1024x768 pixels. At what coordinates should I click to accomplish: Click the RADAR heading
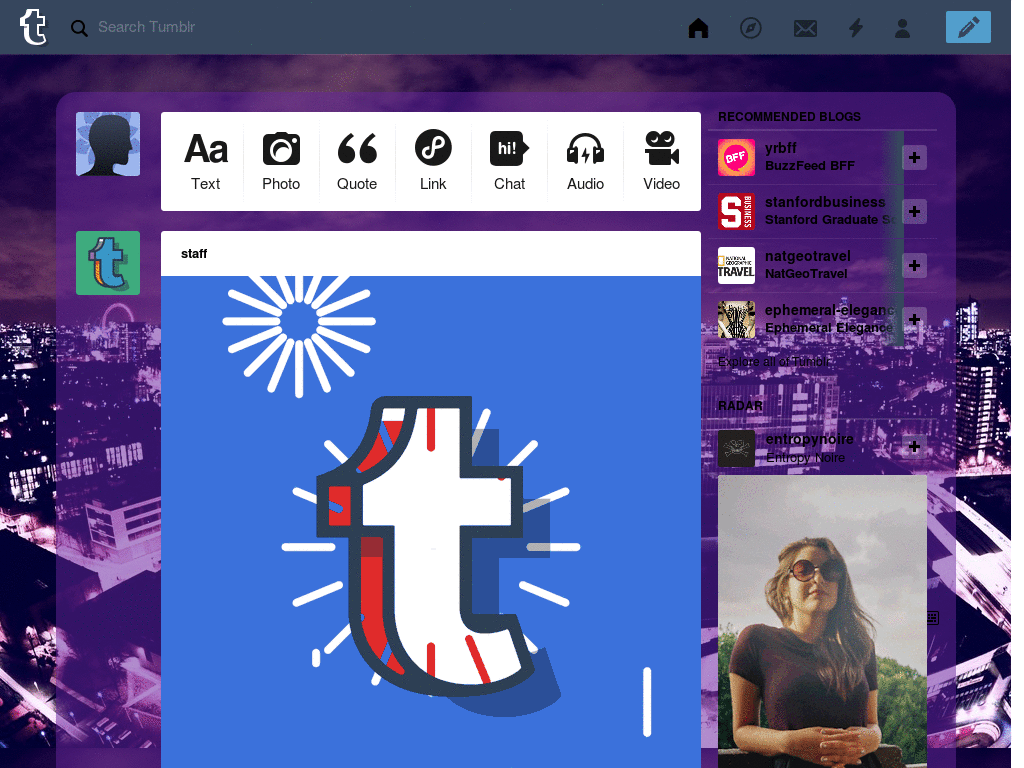(740, 406)
